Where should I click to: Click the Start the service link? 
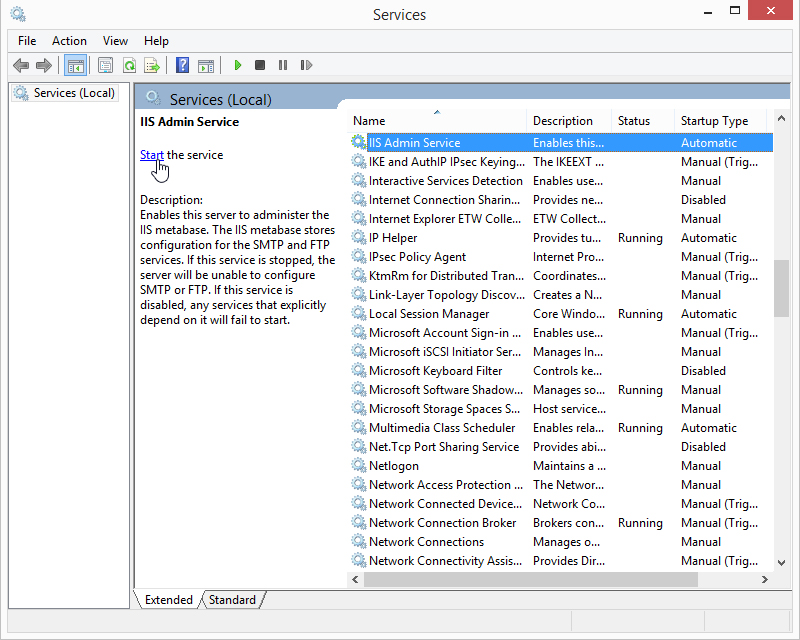click(x=152, y=155)
